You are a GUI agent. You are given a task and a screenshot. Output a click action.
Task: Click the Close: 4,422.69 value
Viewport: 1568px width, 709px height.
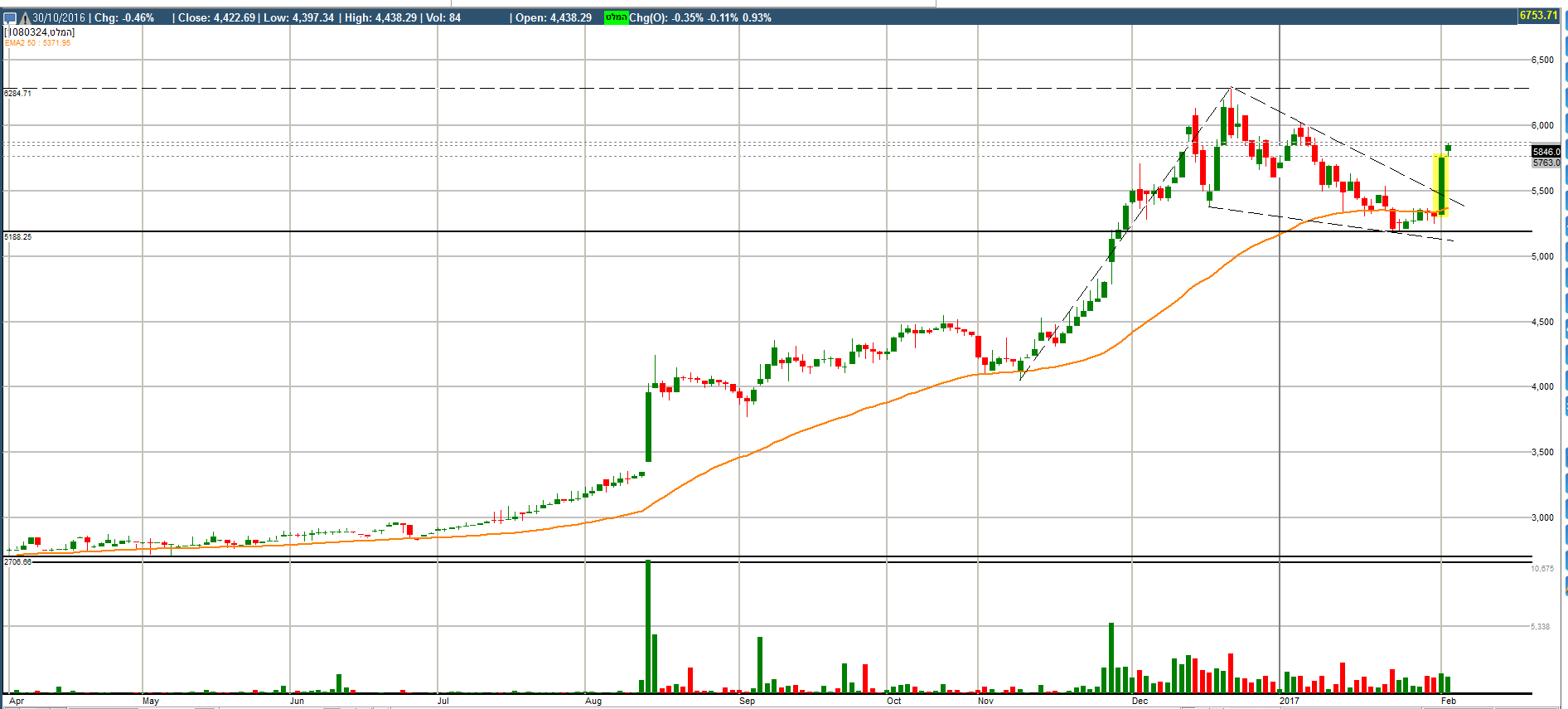(216, 17)
